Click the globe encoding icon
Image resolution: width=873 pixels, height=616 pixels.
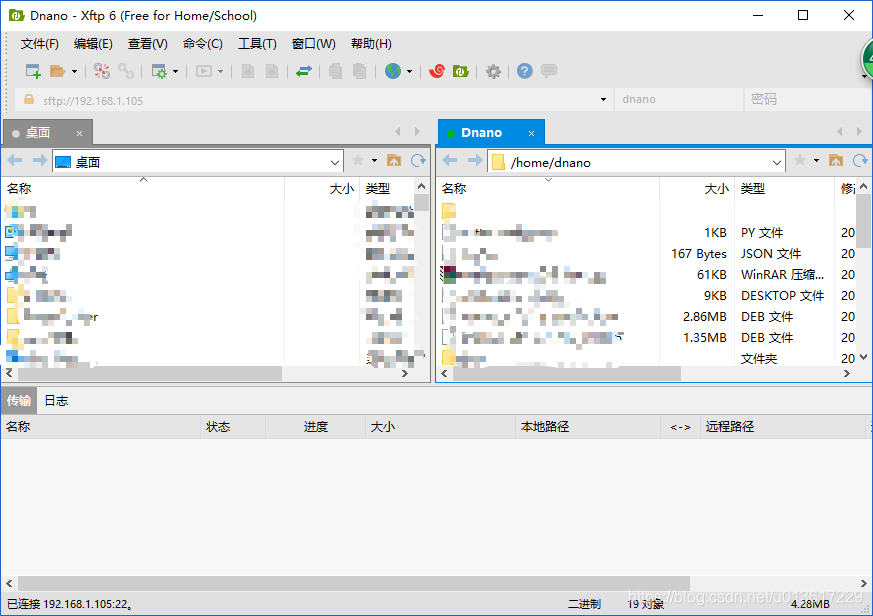(393, 71)
